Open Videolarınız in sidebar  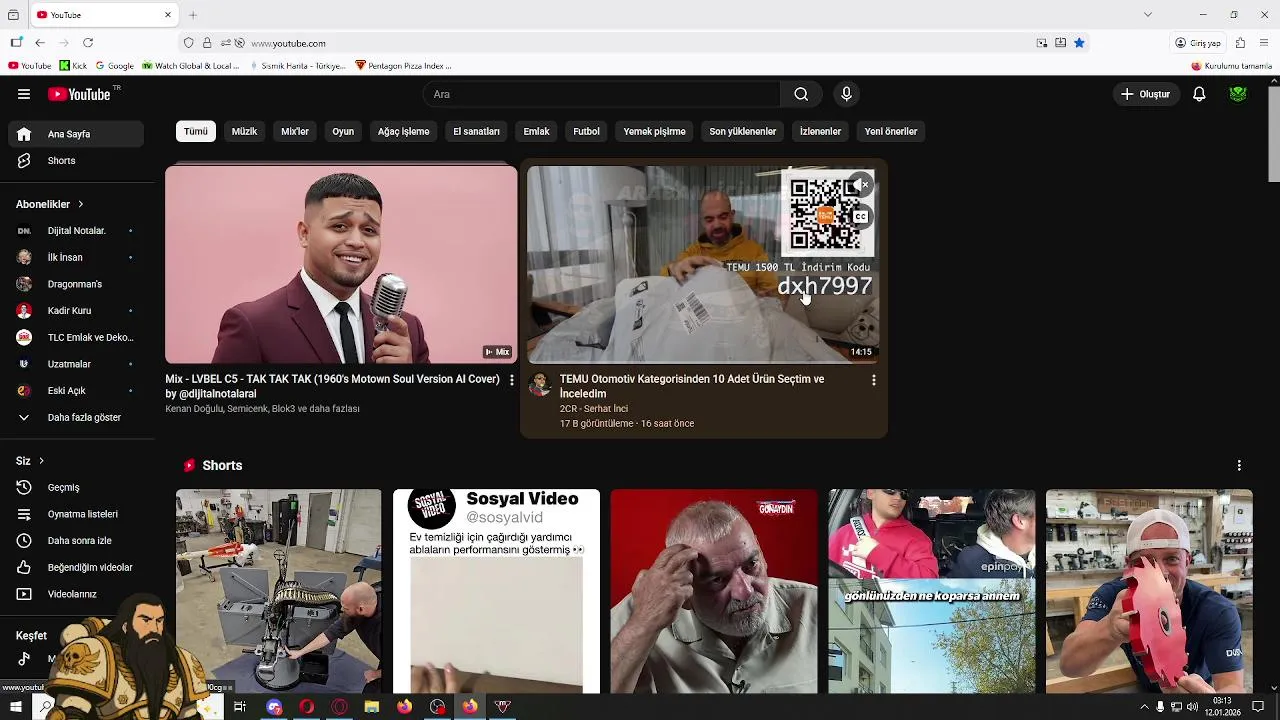[x=76, y=594]
